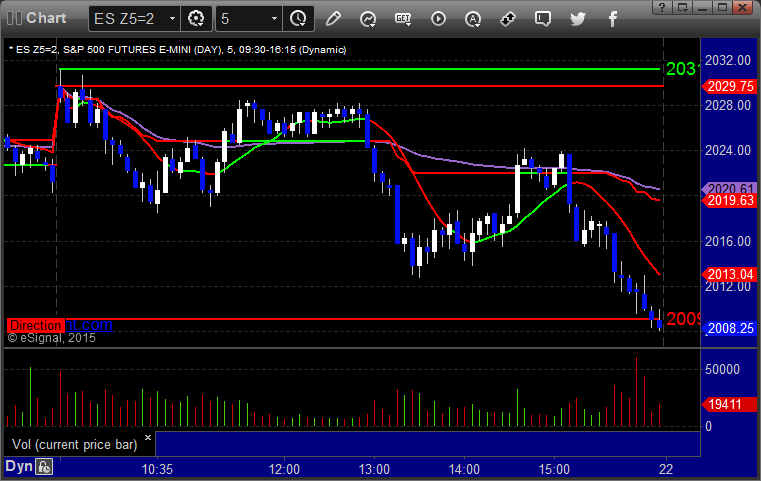Click the red 2019.63 price tag
This screenshot has width=761, height=481.
tap(729, 200)
